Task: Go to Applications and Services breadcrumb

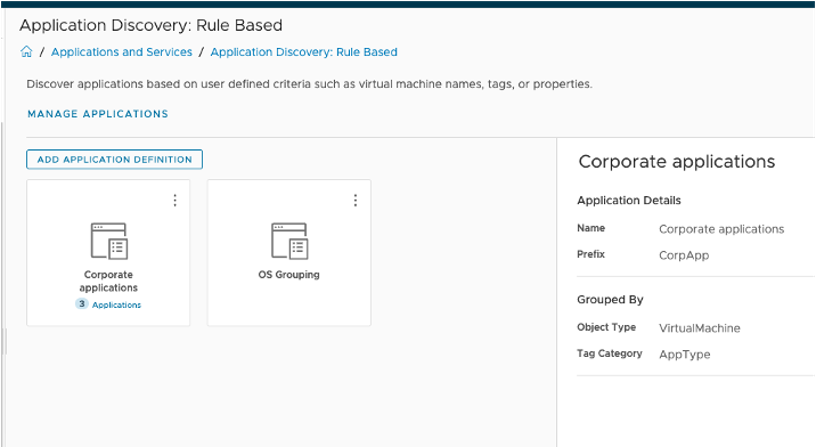Action: point(121,52)
